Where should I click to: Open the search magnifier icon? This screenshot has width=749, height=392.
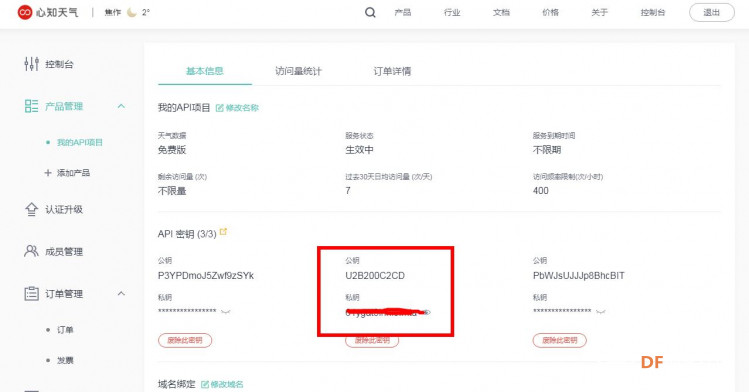370,12
